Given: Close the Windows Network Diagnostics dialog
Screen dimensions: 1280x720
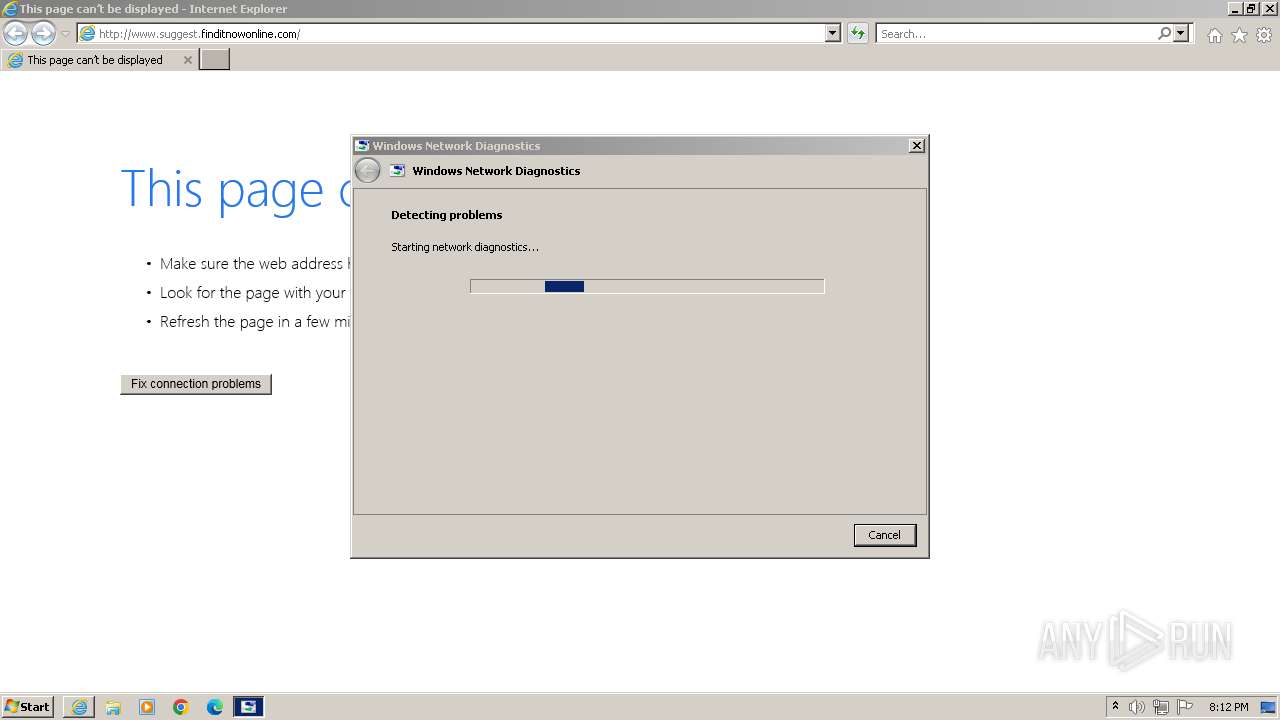Looking at the screenshot, I should [916, 146].
